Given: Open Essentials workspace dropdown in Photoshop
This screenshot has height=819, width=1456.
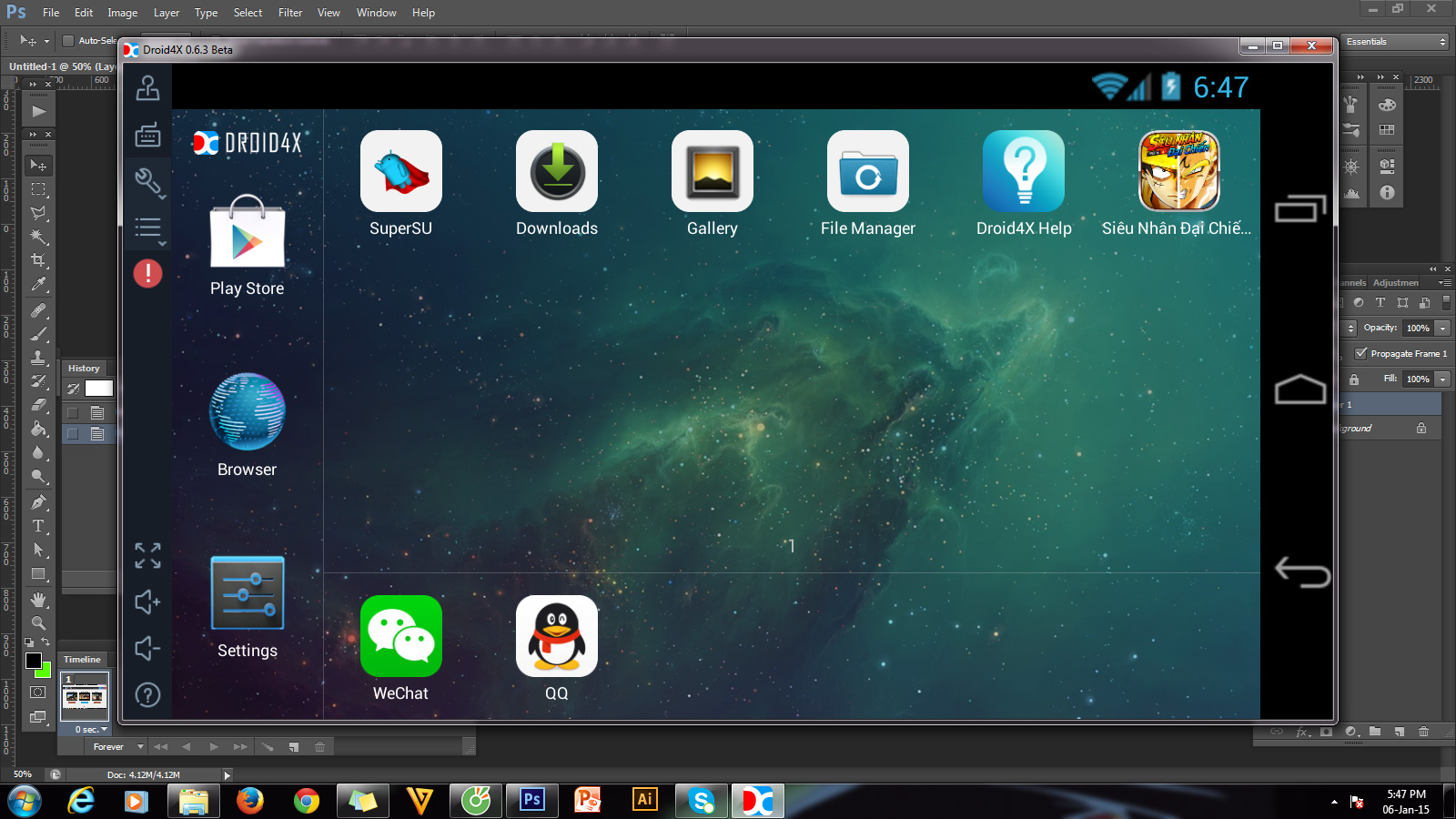Looking at the screenshot, I should 1394,42.
